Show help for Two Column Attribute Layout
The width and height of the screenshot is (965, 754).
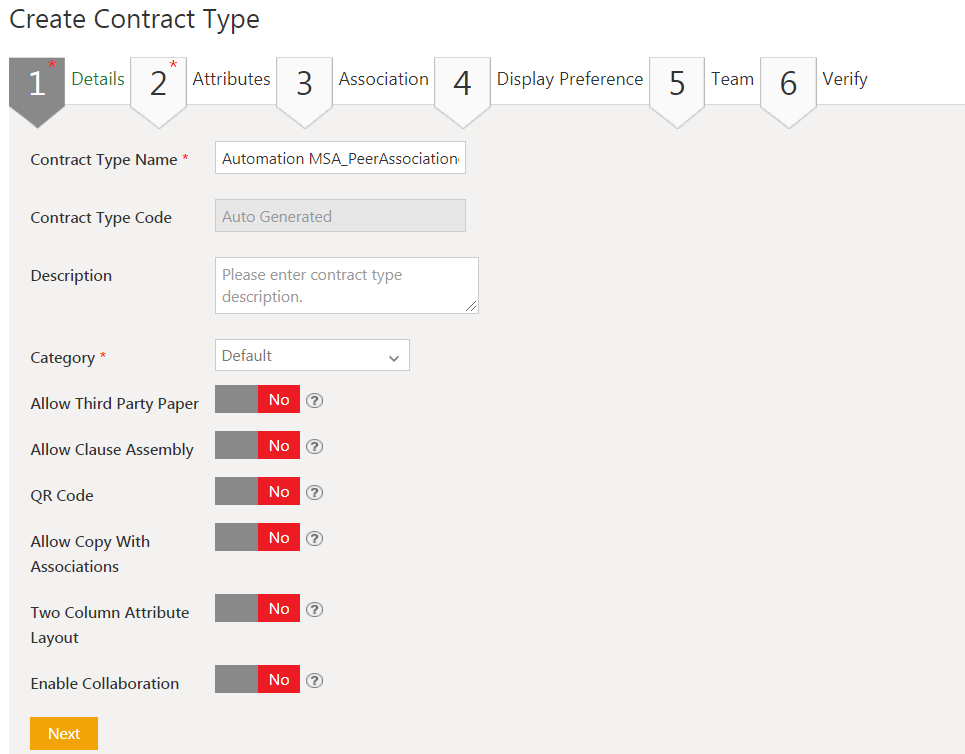pyautogui.click(x=314, y=610)
